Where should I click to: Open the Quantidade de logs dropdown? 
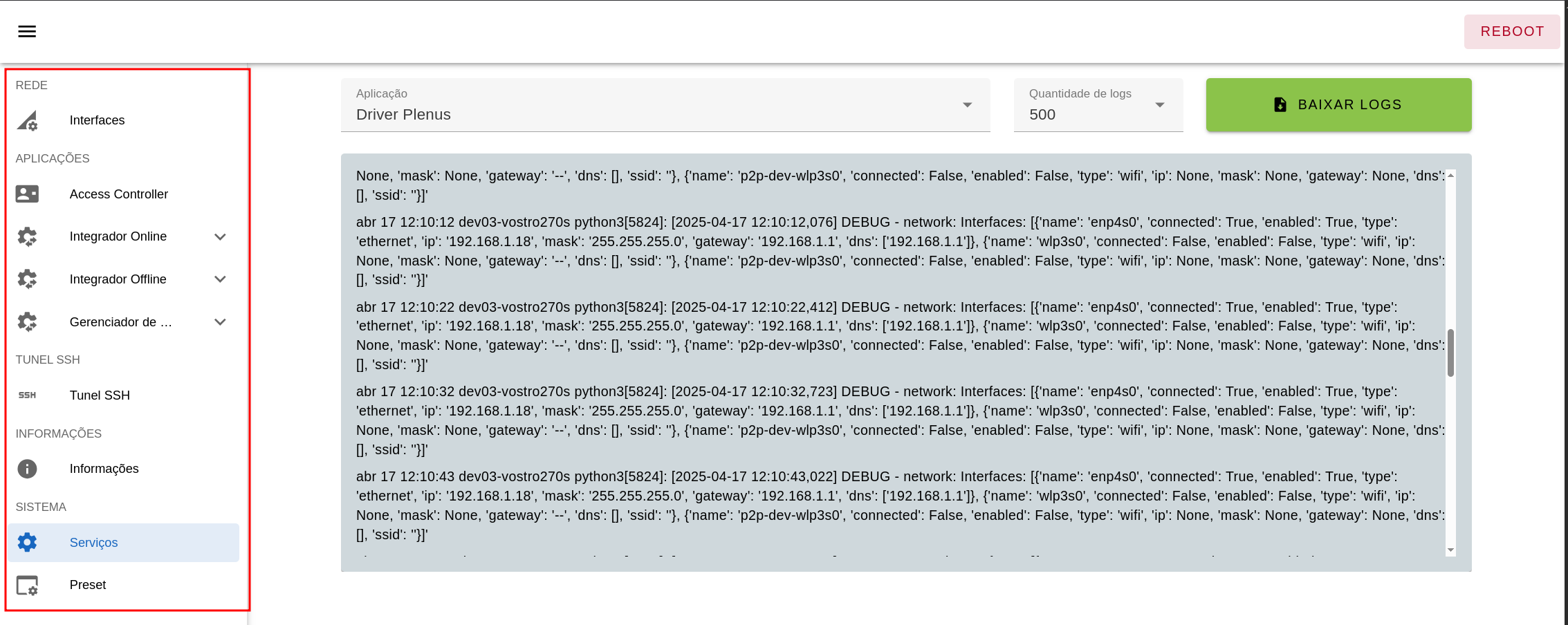[x=1098, y=106]
